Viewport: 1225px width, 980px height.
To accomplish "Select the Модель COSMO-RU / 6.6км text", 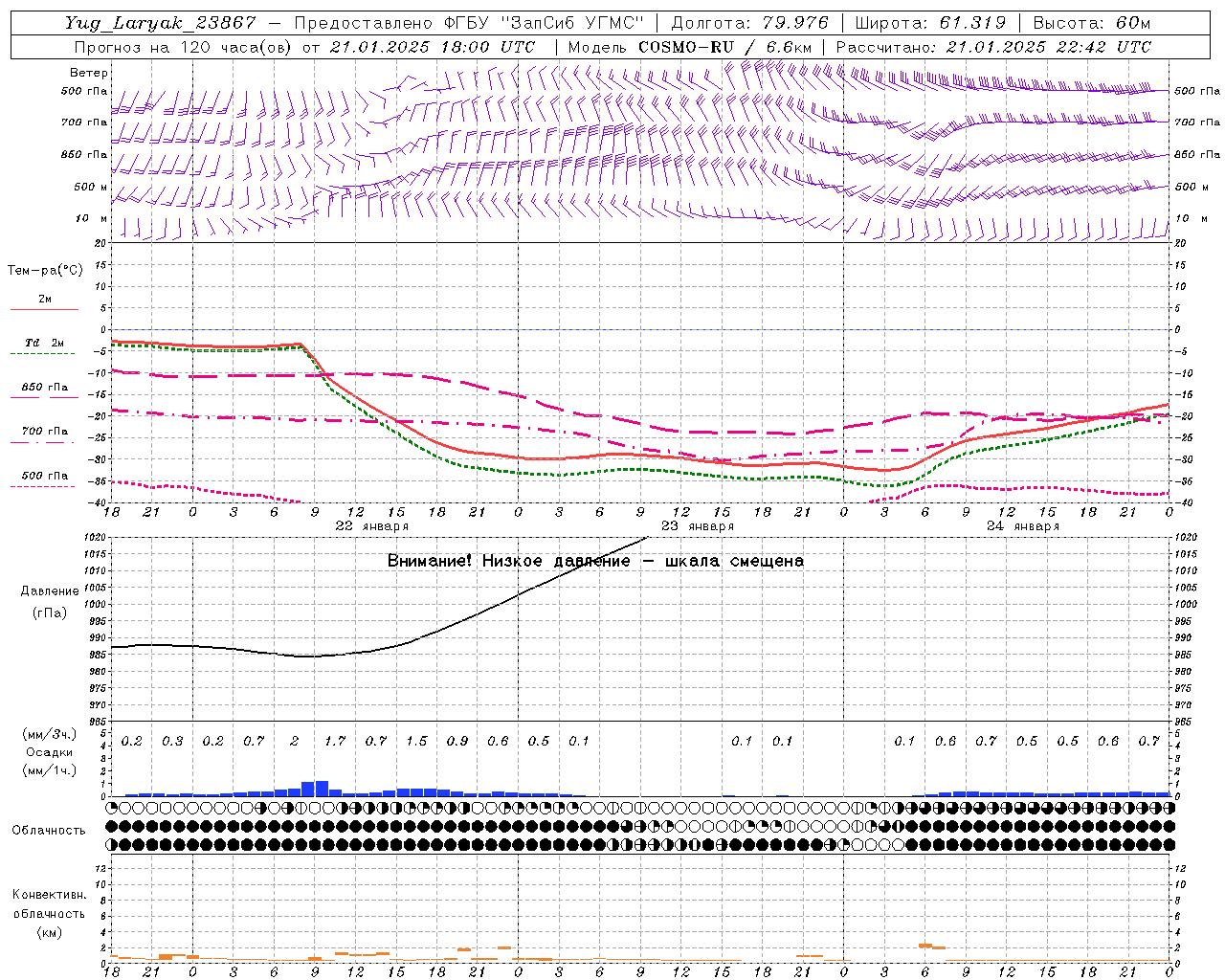I will [x=690, y=47].
